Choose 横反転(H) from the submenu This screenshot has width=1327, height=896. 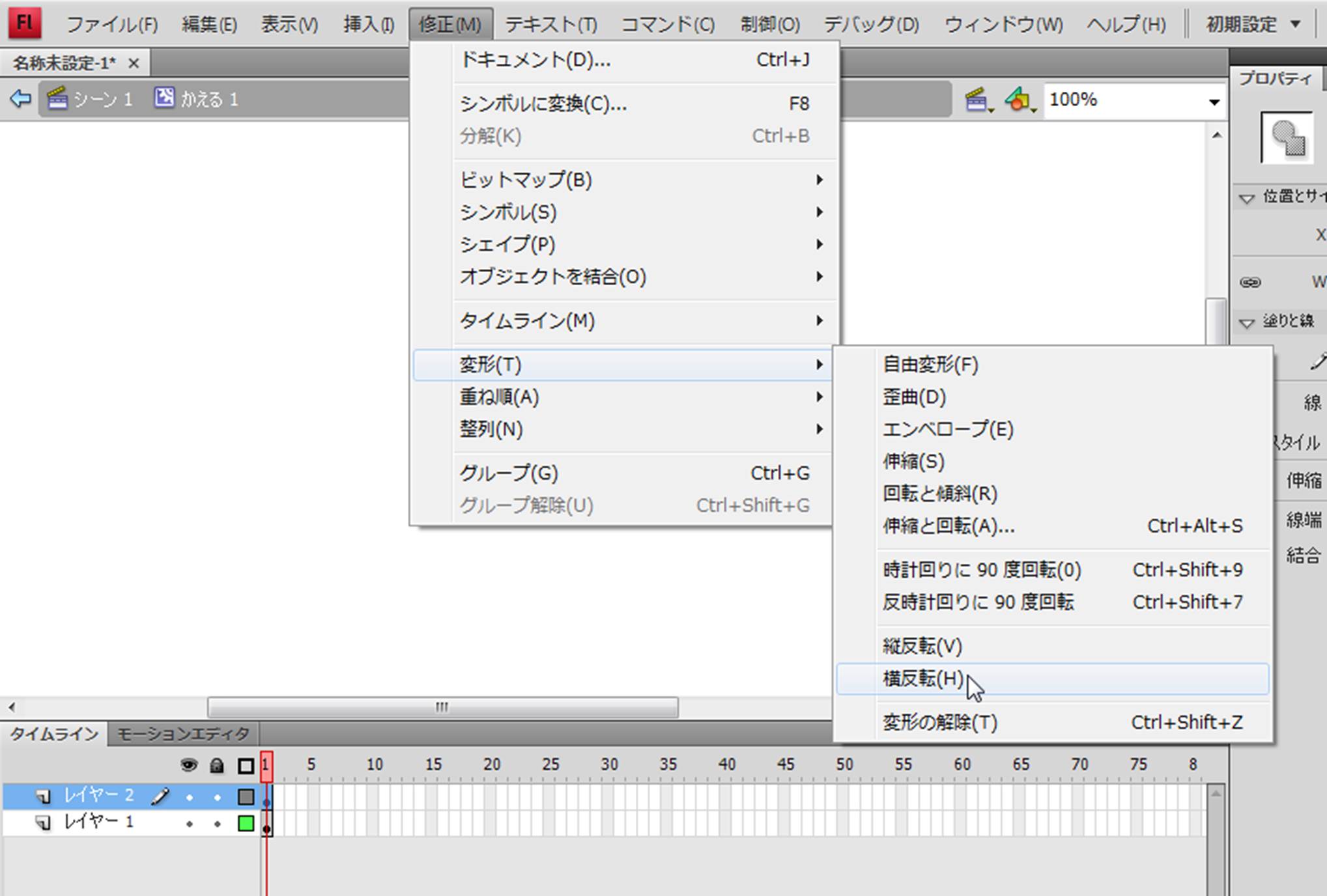coord(922,679)
